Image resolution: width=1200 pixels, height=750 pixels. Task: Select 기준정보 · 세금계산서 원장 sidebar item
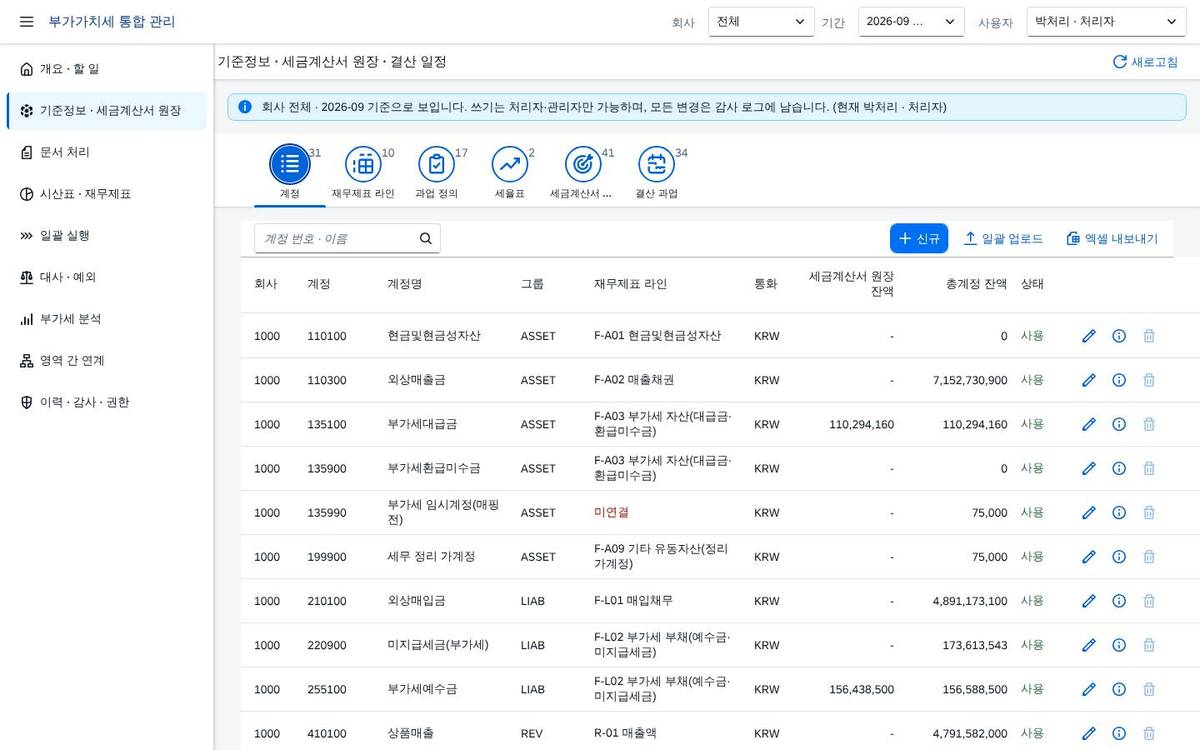tap(107, 111)
